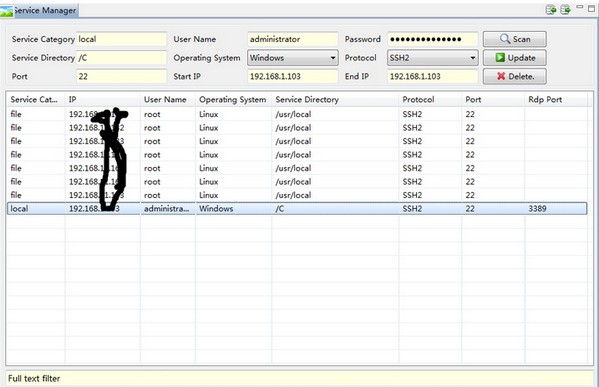
Task: Click the minimize view icon at top right
Action: 580,7
